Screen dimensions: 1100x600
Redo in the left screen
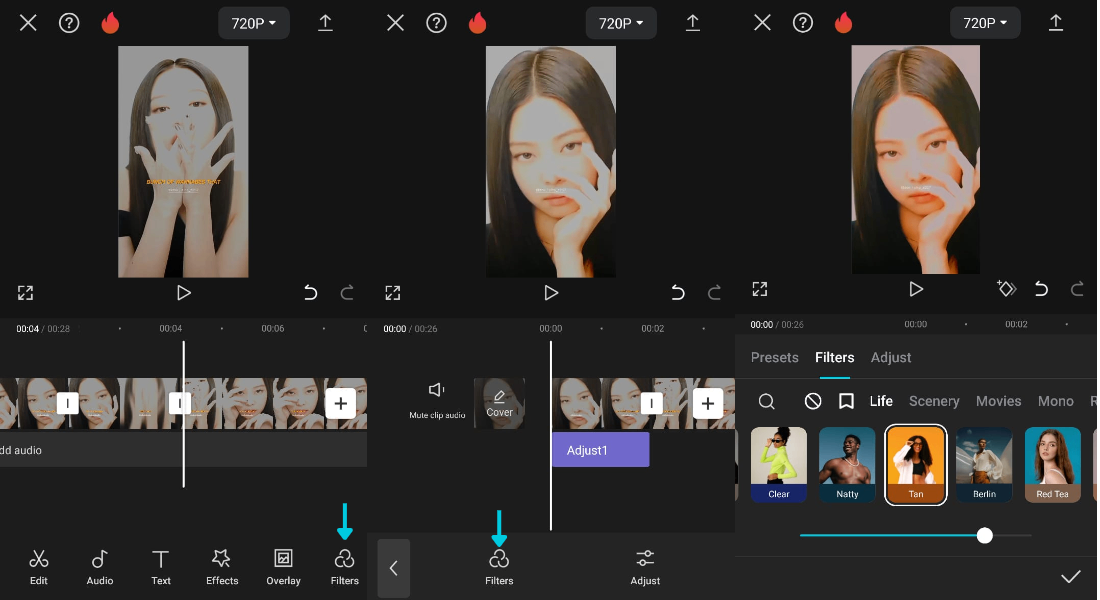click(347, 292)
